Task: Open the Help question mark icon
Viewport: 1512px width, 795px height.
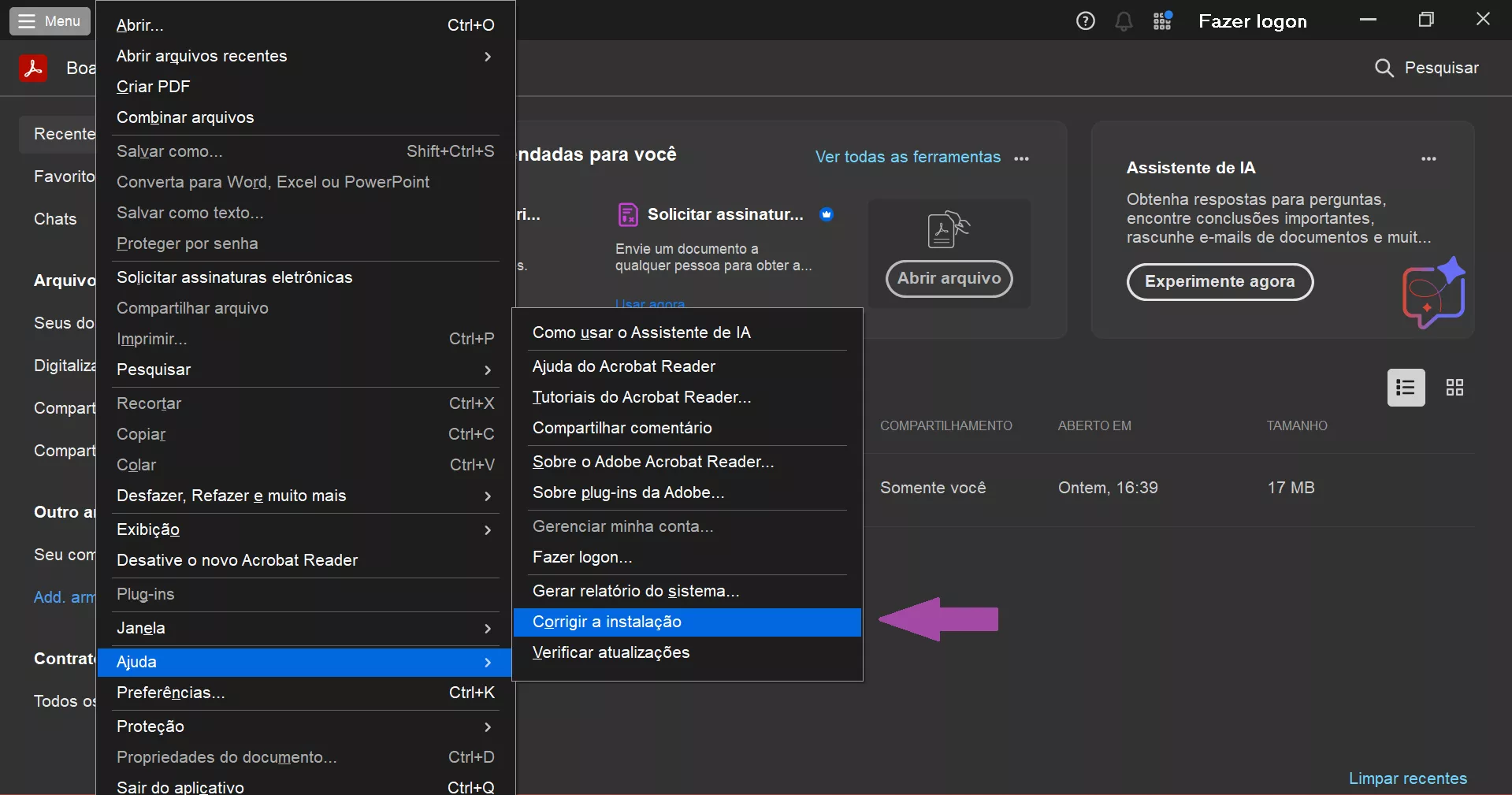Action: (1085, 21)
